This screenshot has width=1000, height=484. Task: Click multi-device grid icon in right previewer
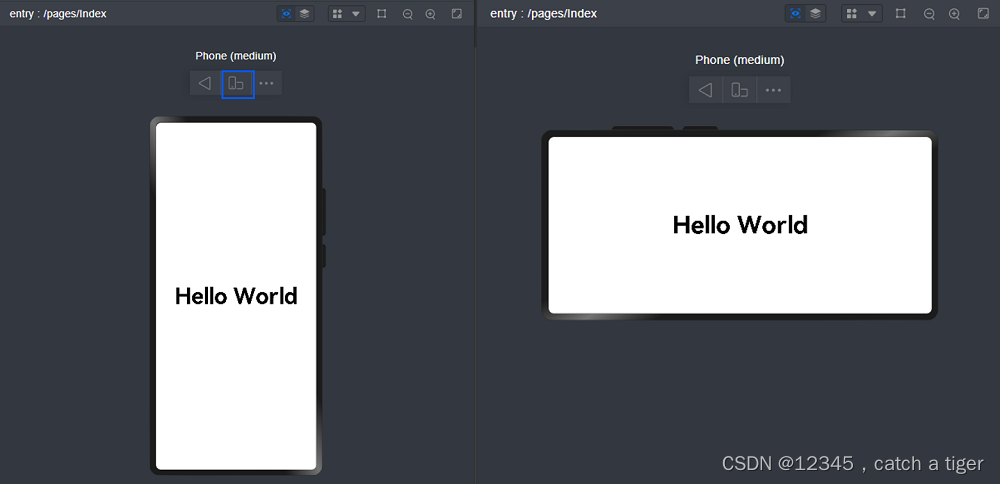[x=851, y=13]
